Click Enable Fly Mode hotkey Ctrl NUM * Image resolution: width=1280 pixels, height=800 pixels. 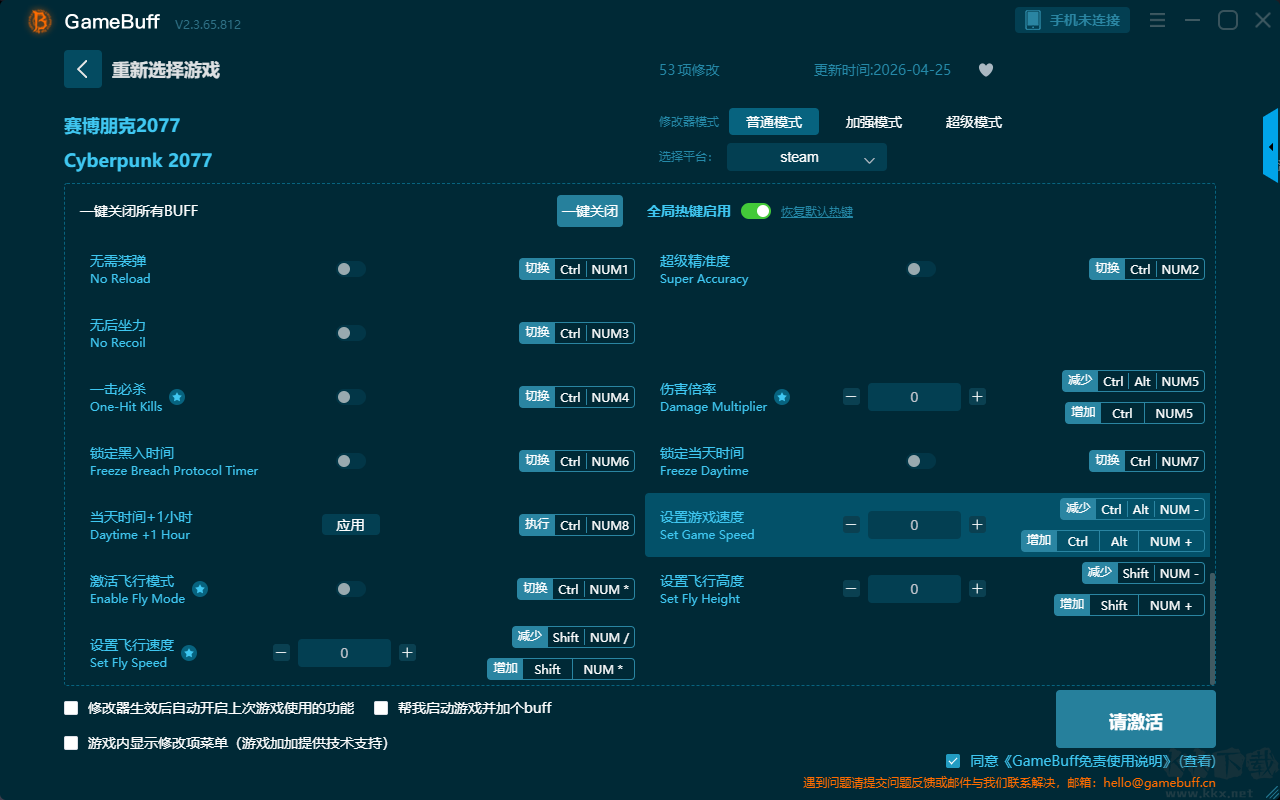tap(576, 589)
